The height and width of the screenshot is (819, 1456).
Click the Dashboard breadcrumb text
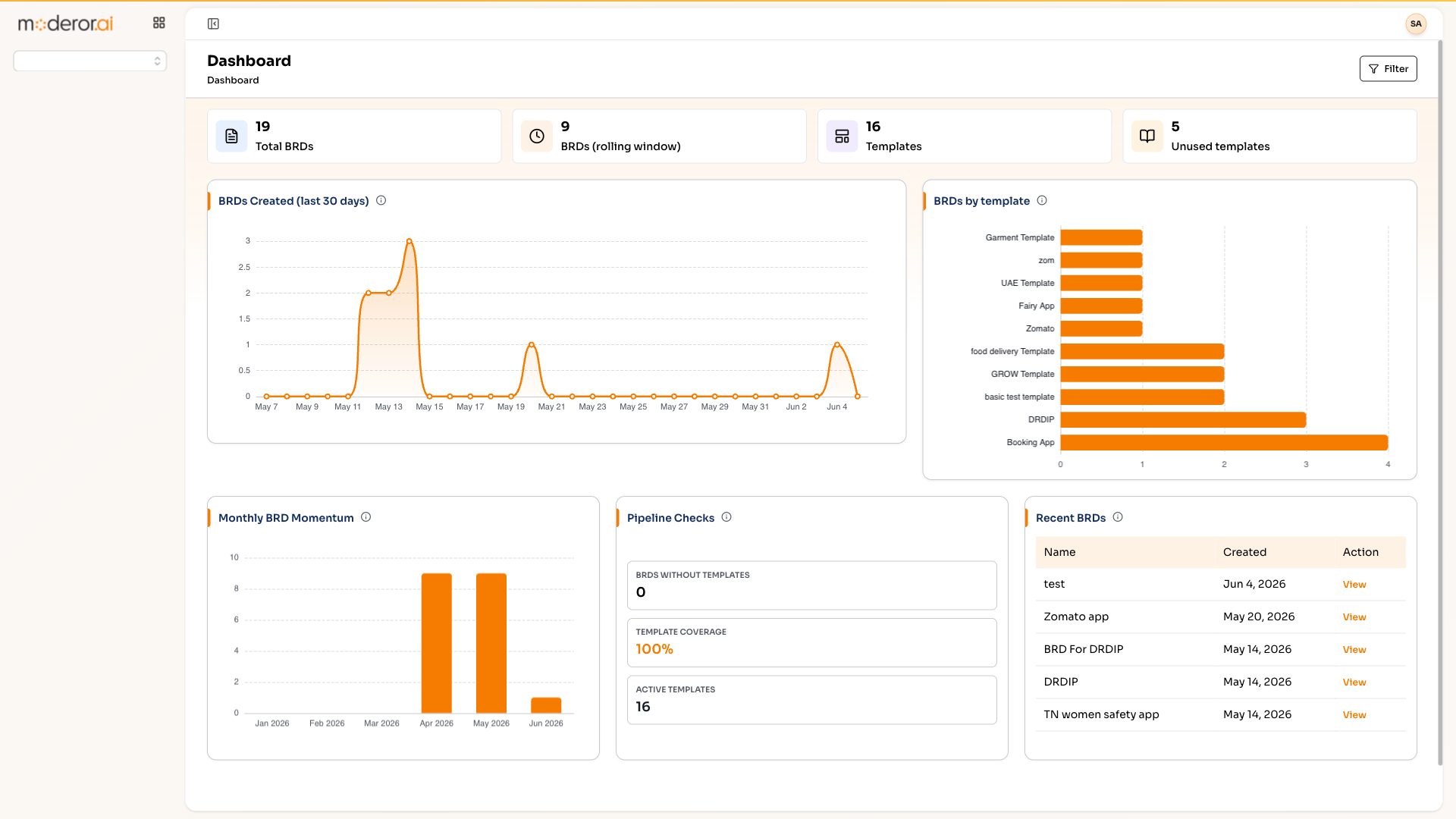pos(233,80)
